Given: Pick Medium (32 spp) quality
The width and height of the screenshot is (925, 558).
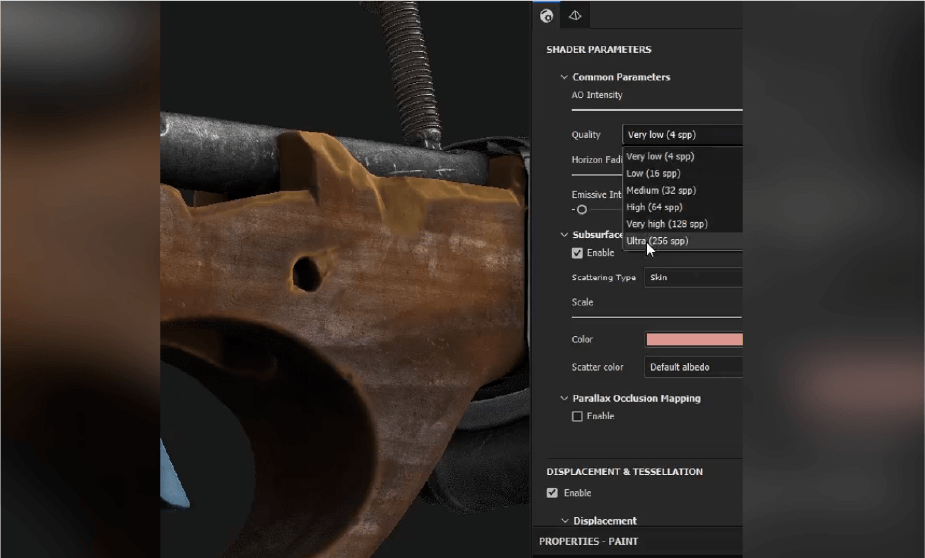Looking at the screenshot, I should click(x=660, y=190).
